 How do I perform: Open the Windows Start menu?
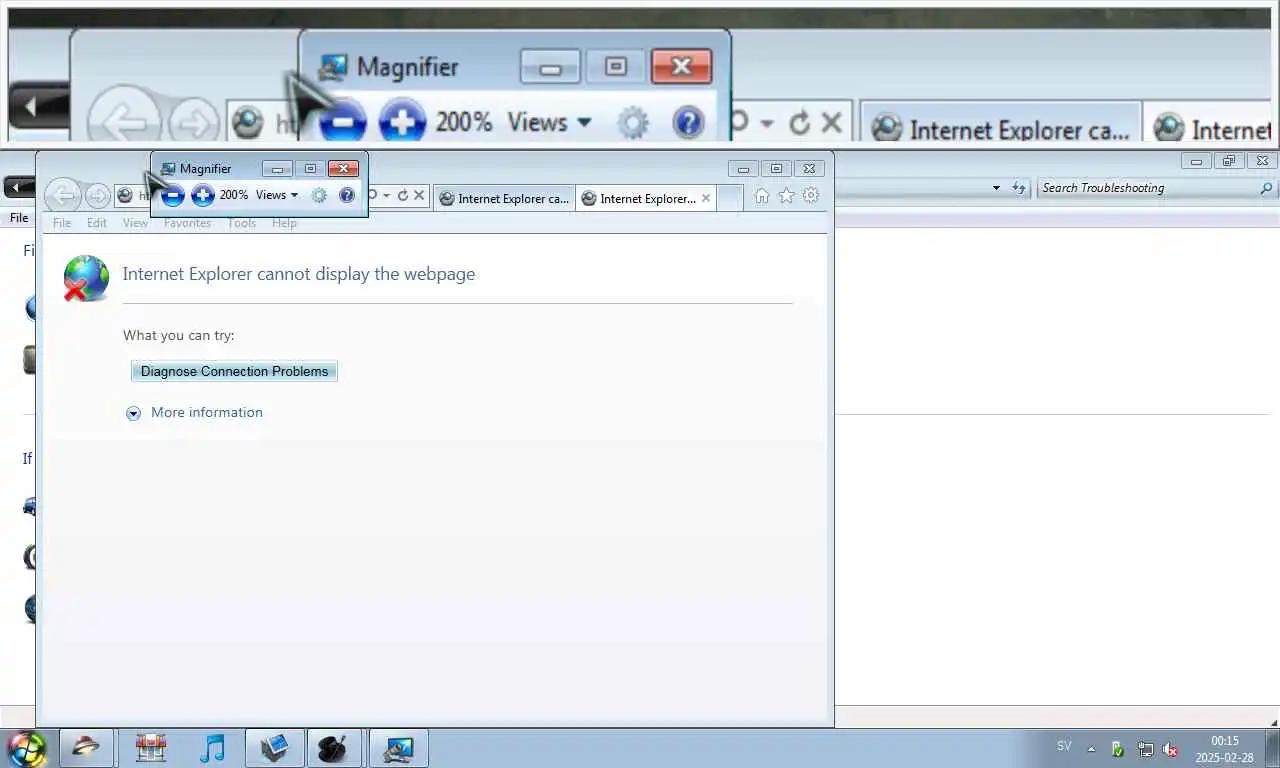tap(27, 748)
